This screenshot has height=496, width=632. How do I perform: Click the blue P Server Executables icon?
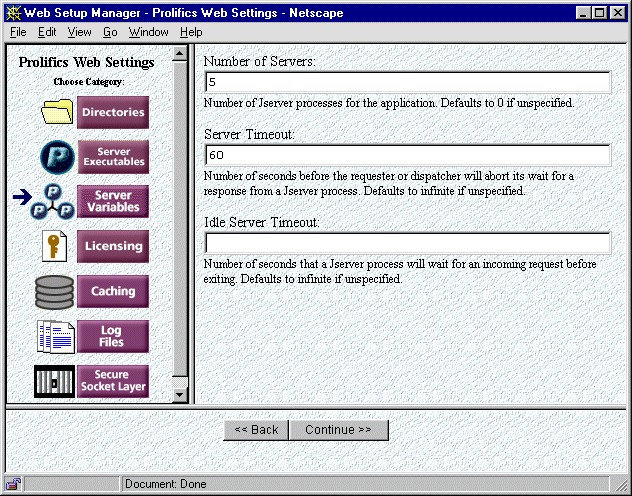(x=57, y=157)
